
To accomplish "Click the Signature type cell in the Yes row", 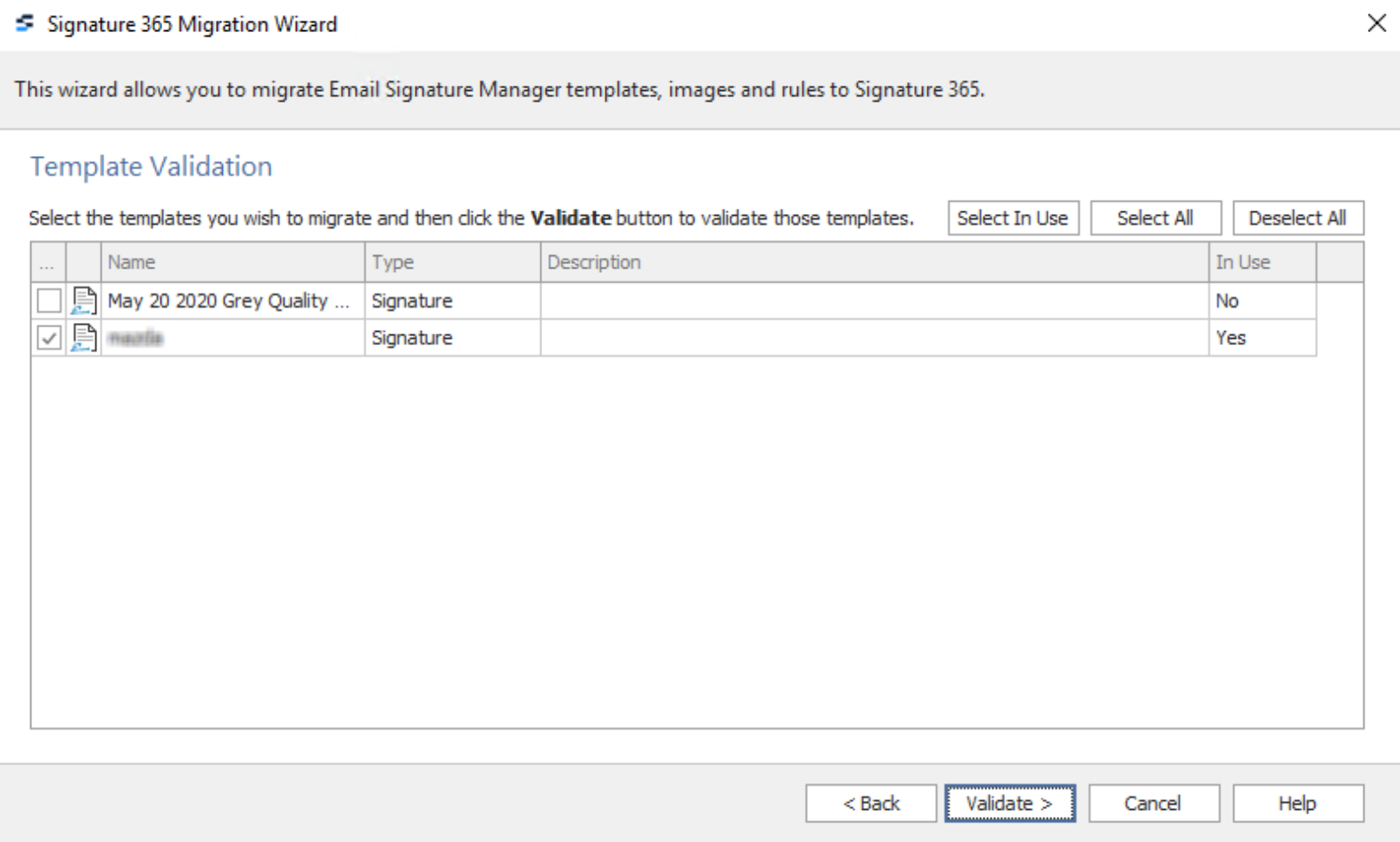I will (452, 338).
